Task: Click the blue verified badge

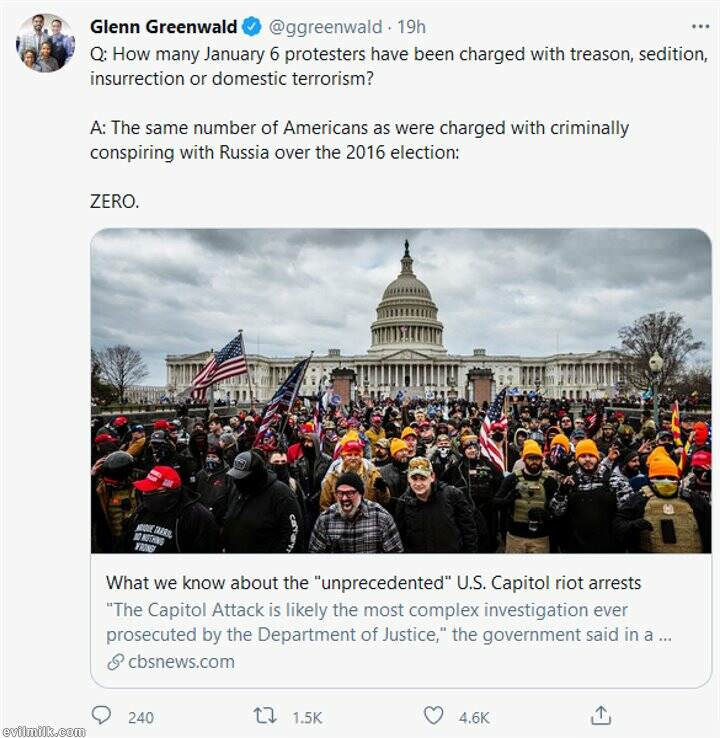Action: 252,27
